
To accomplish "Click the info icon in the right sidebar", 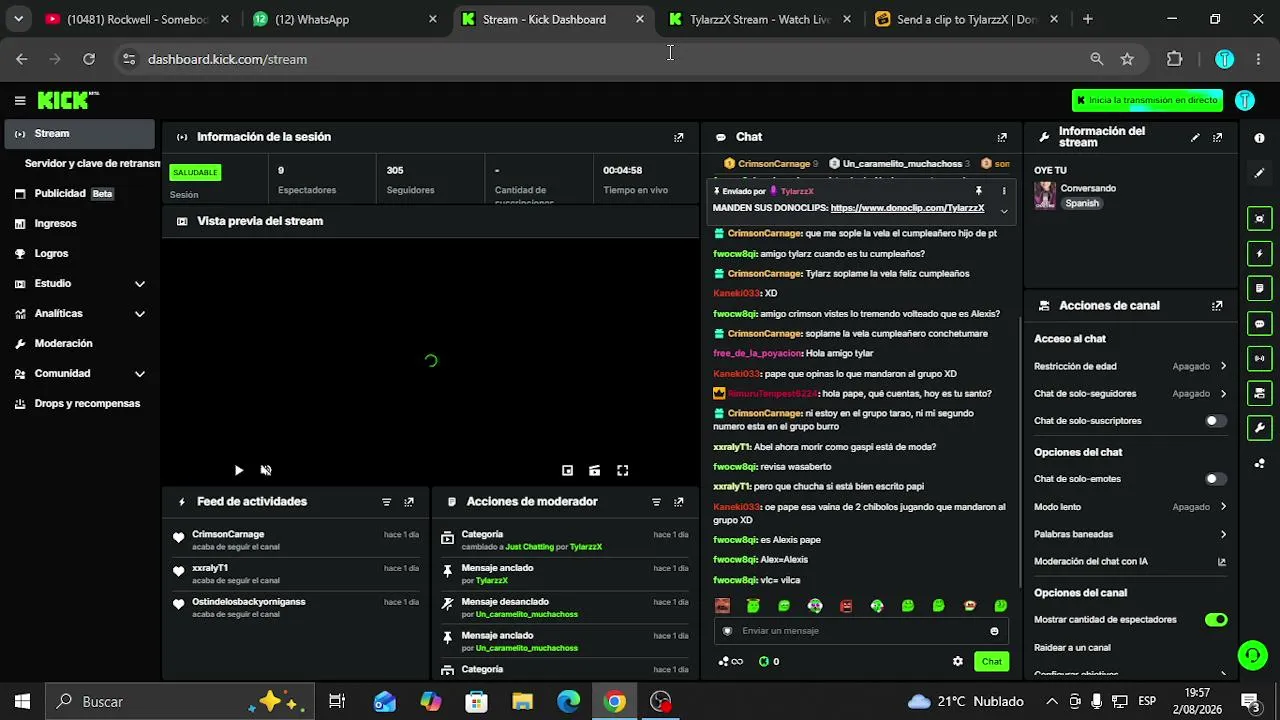I will pos(1259,138).
